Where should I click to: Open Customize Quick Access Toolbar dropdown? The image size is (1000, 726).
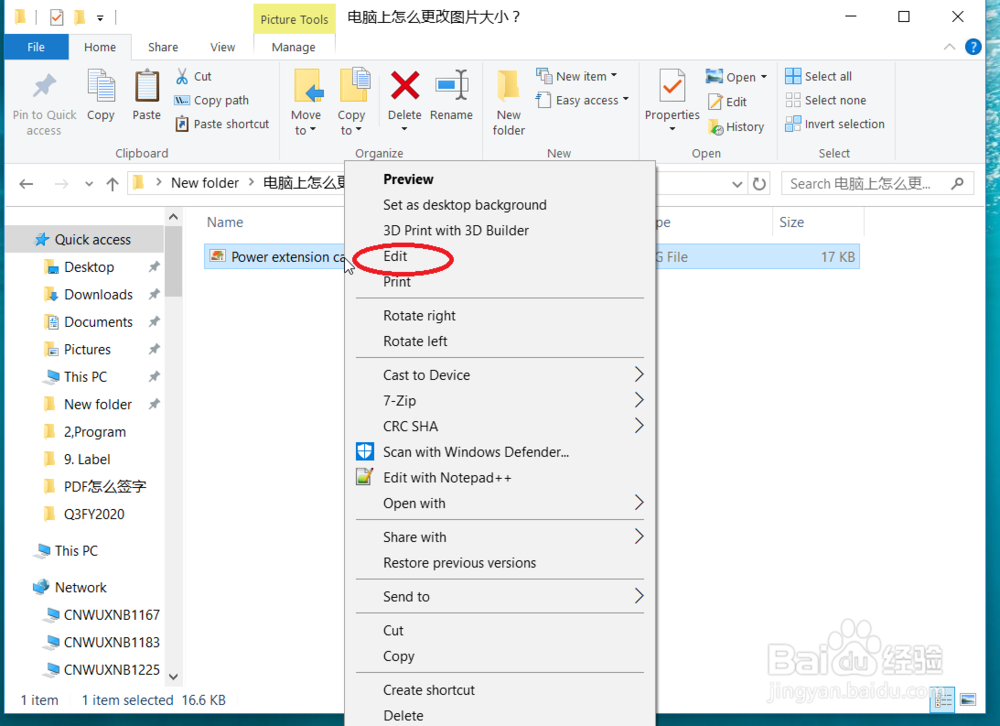(100, 17)
